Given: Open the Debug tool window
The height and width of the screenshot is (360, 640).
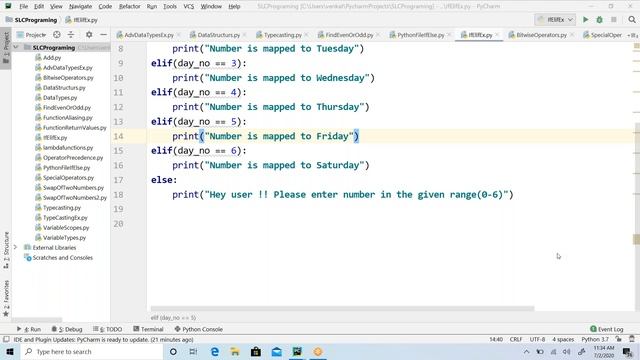Looking at the screenshot, I should [x=67, y=329].
